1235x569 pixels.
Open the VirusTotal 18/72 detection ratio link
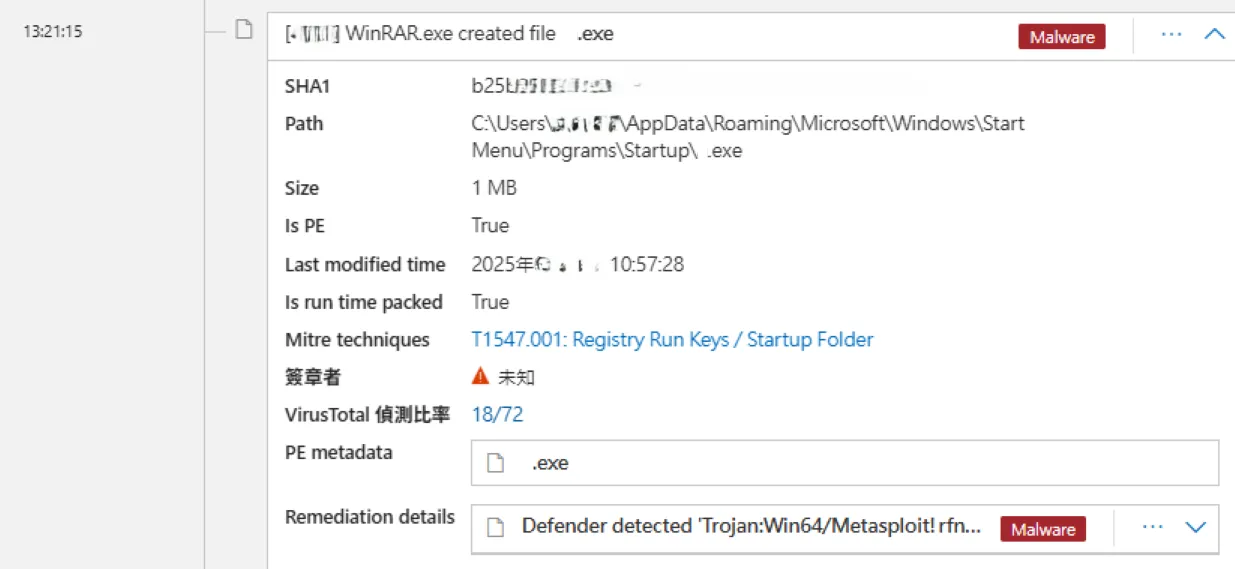point(497,414)
